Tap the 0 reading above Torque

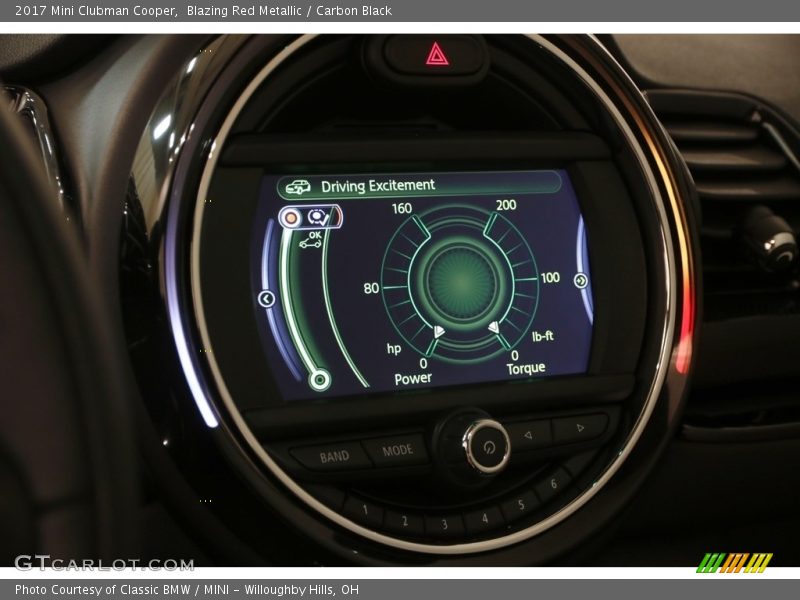515,355
